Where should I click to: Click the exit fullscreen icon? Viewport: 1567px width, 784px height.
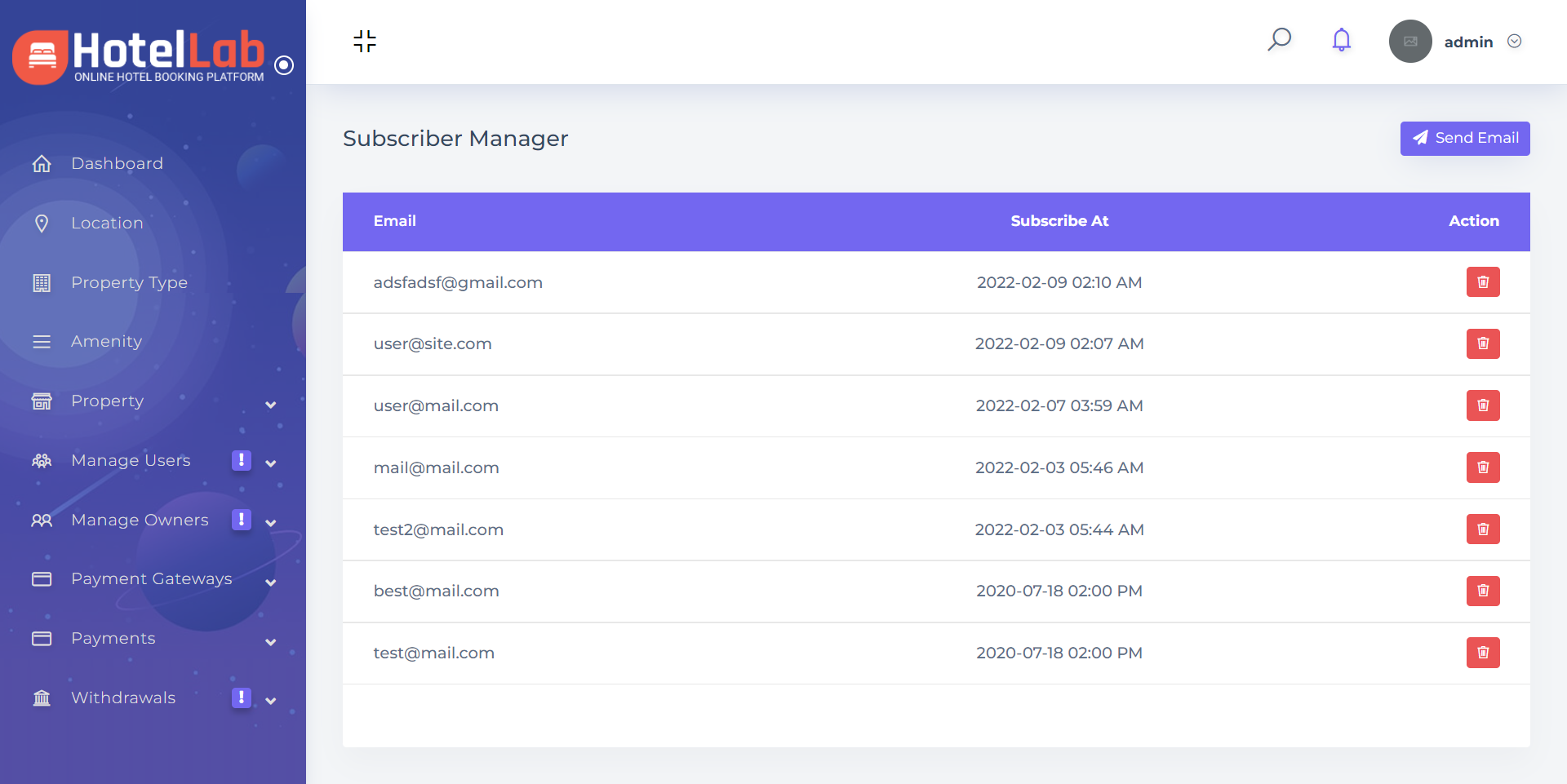click(x=365, y=41)
